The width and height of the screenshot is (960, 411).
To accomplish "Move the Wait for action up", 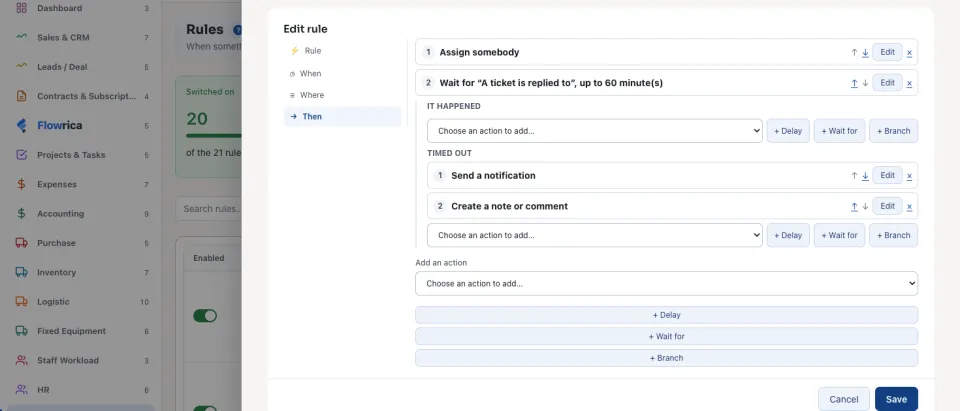I will pyautogui.click(x=854, y=83).
